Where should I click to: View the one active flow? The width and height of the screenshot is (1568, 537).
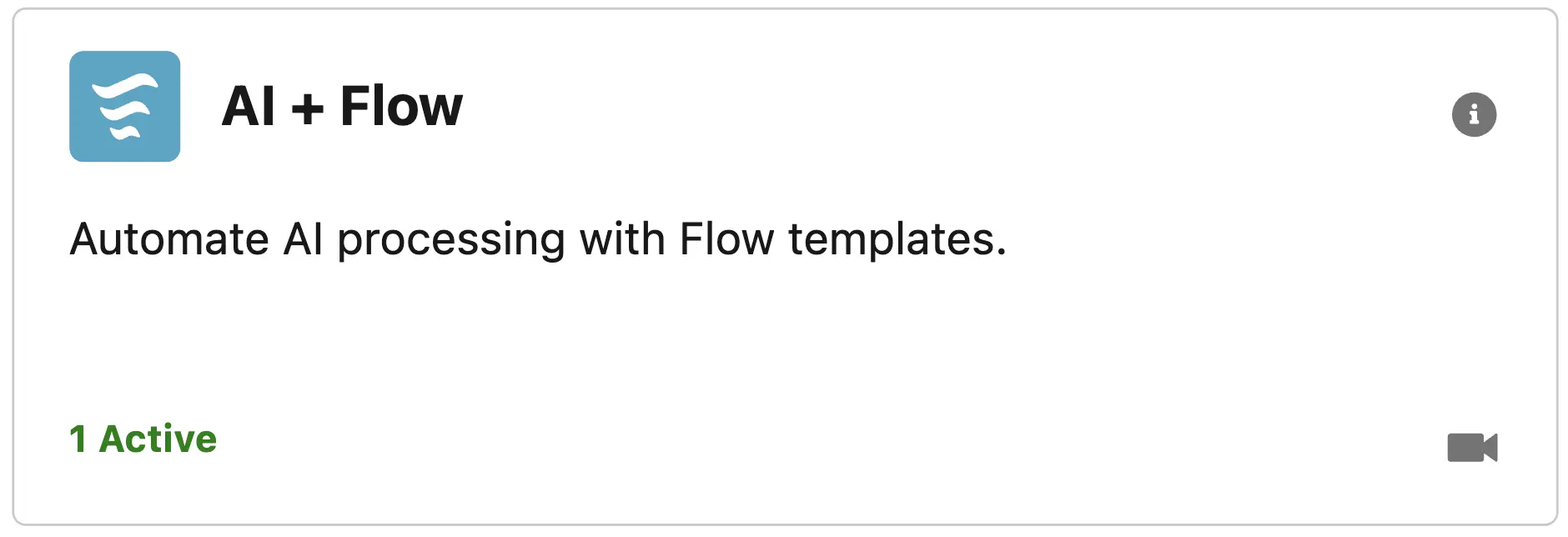coord(143,439)
